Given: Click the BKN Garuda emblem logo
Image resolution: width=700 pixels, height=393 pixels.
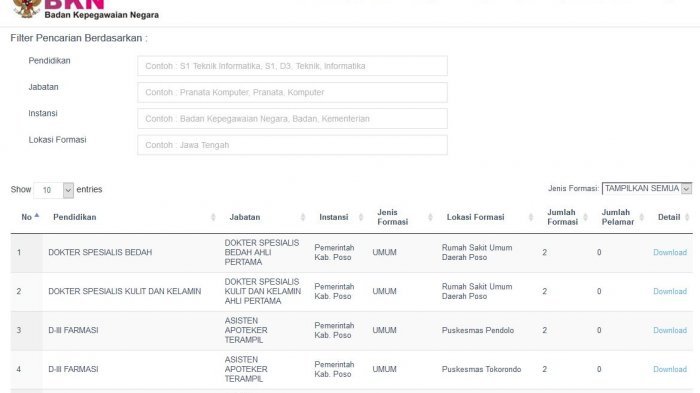Looking at the screenshot, I should point(27,8).
